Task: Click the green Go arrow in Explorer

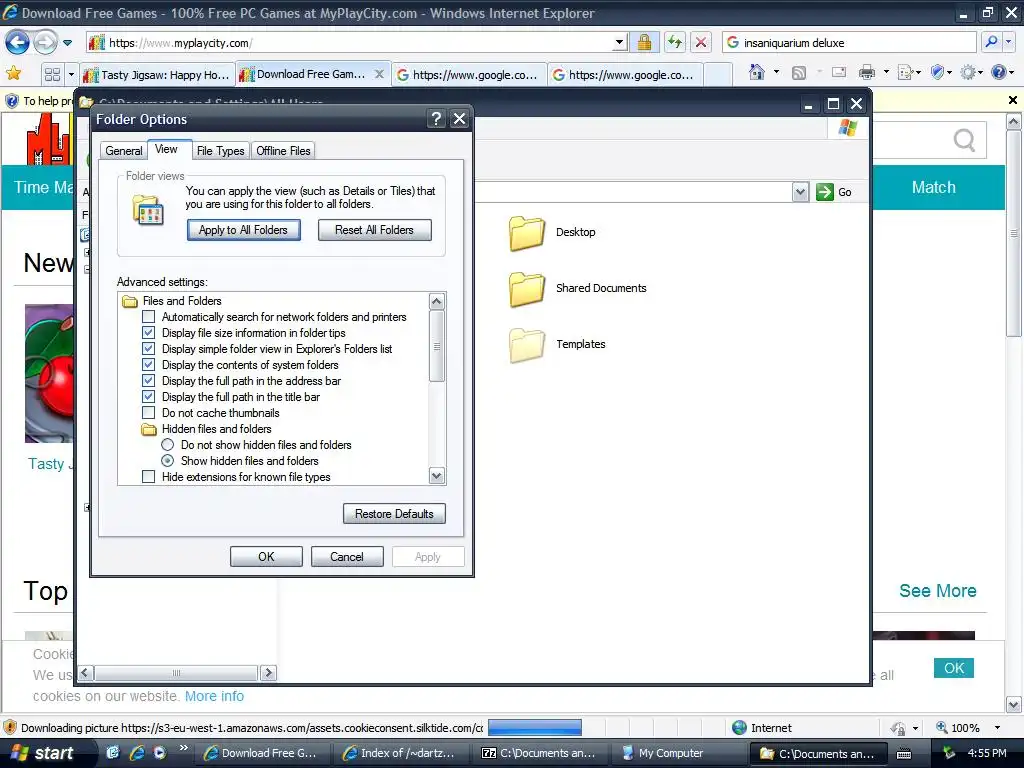Action: pos(825,192)
